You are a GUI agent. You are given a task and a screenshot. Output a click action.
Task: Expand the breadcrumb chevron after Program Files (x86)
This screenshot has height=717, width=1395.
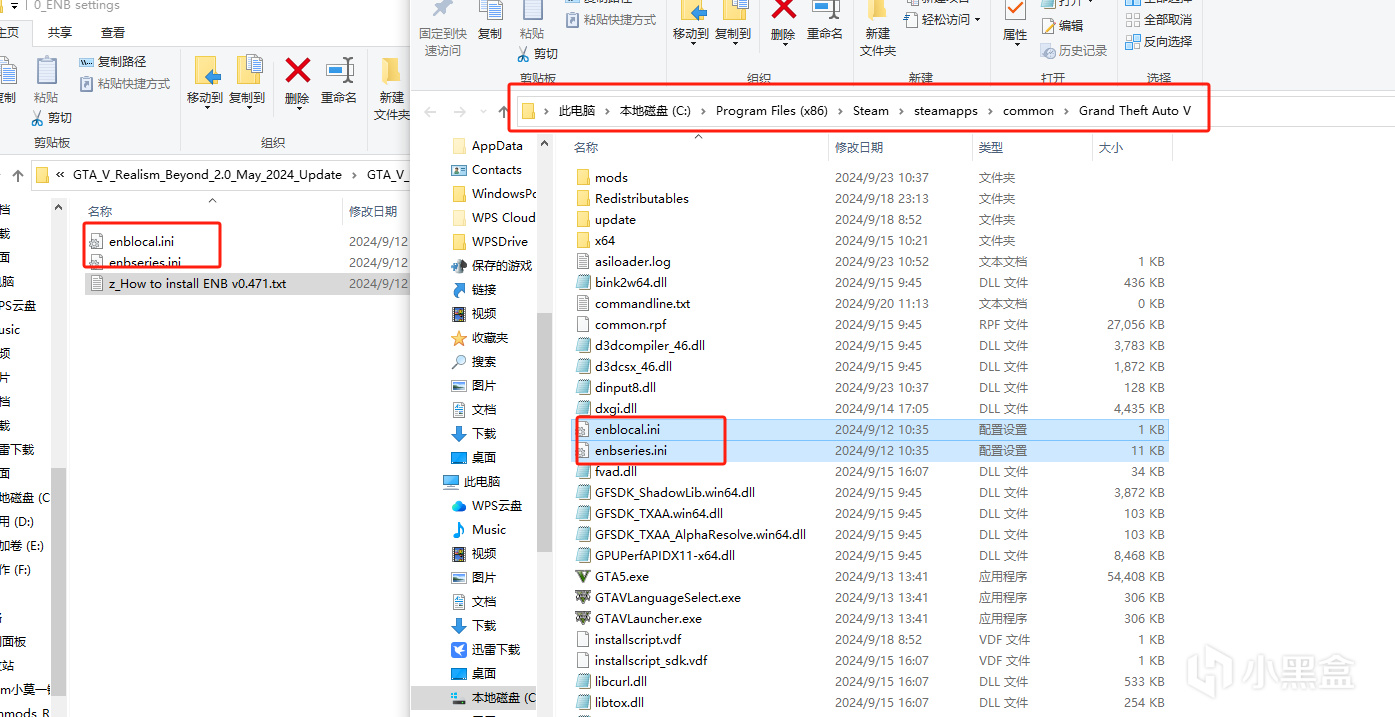[841, 111]
